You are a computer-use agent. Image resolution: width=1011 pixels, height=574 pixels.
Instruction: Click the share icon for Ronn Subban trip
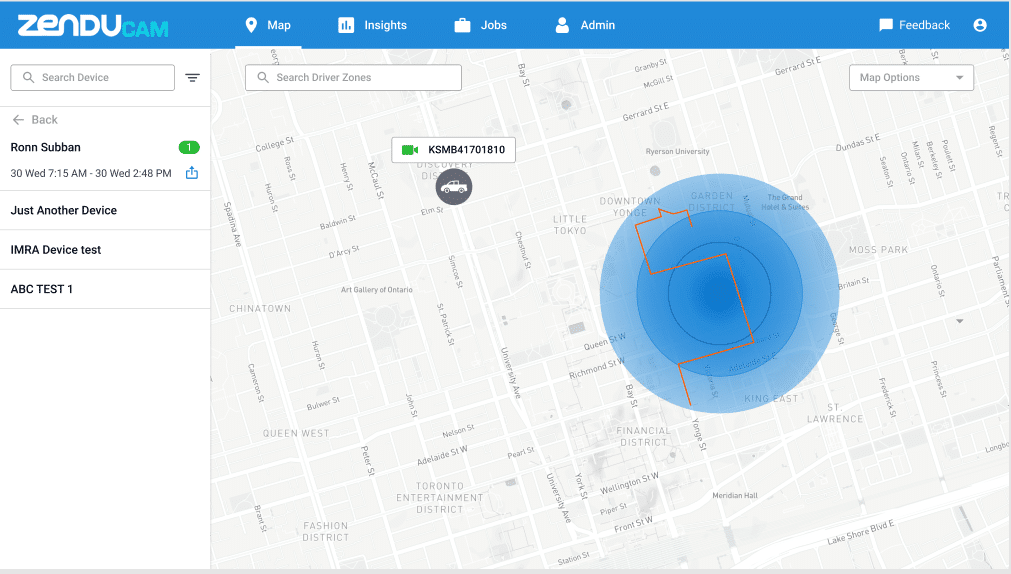pyautogui.click(x=192, y=173)
